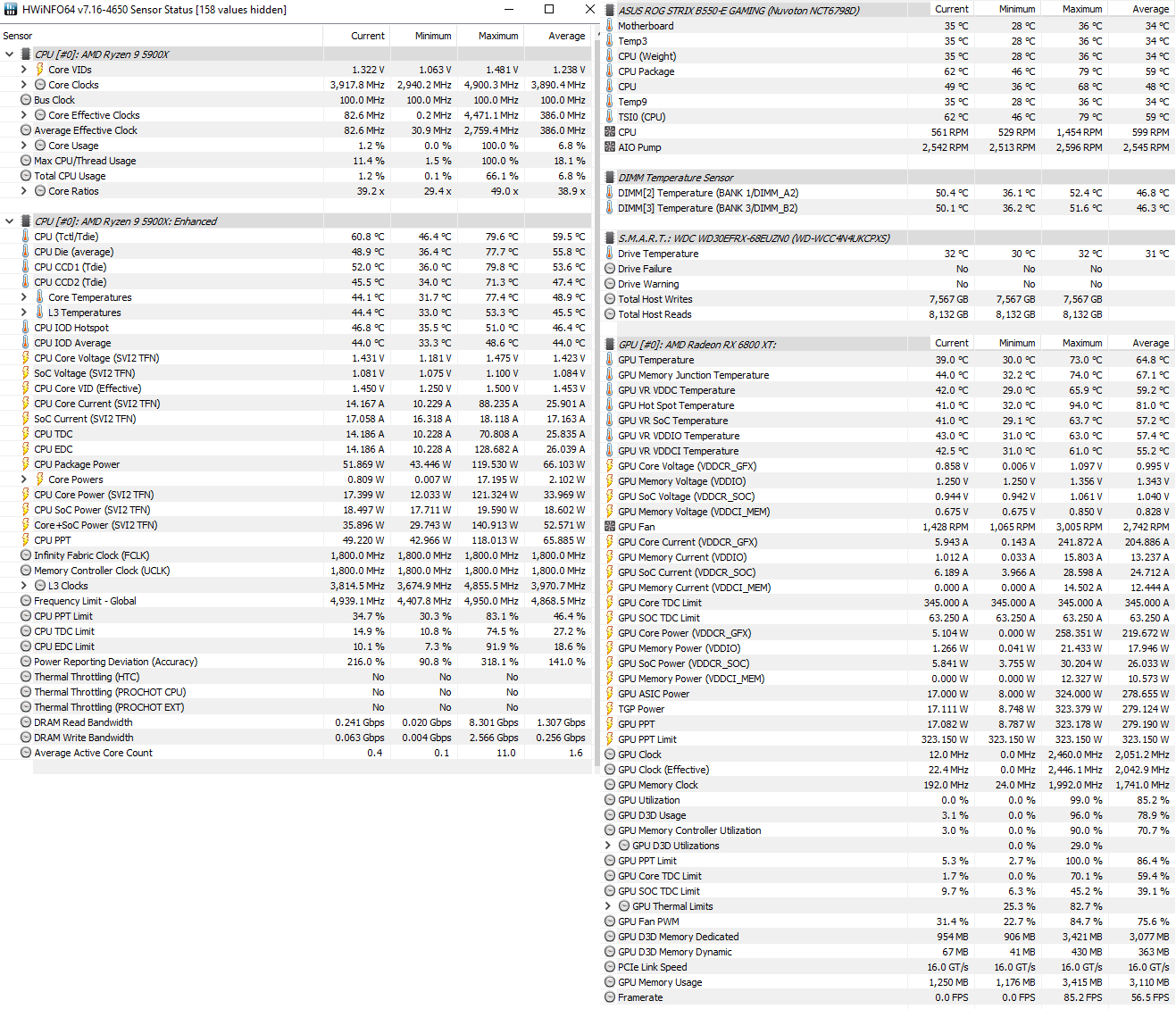Screen dimensions: 1176x1009
Task: Click the Current header in the AMD Radeon row
Action: pos(951,343)
